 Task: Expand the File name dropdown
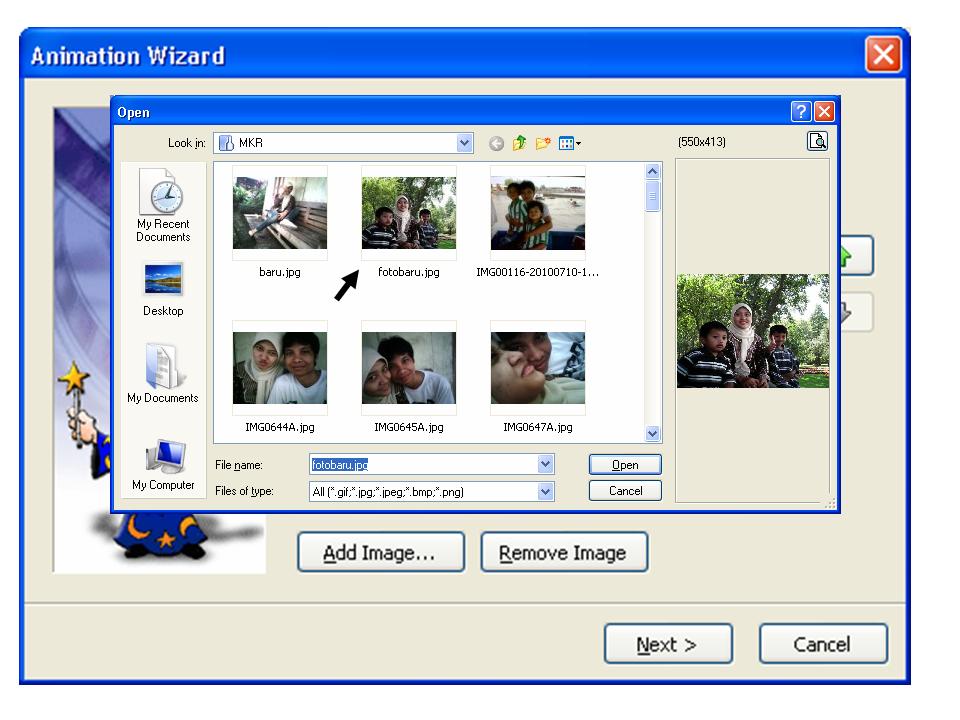(546, 465)
